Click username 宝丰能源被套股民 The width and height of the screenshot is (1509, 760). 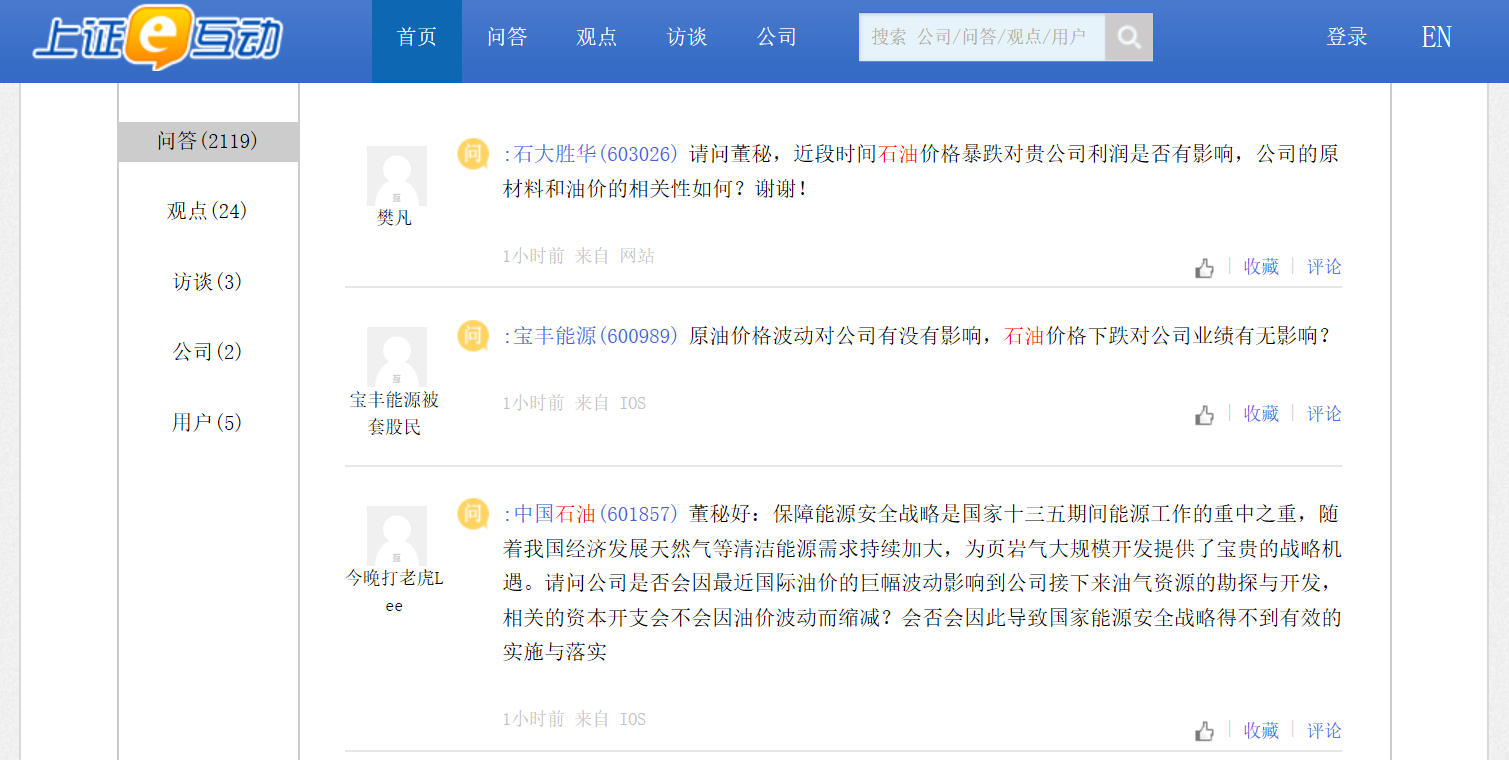point(394,413)
